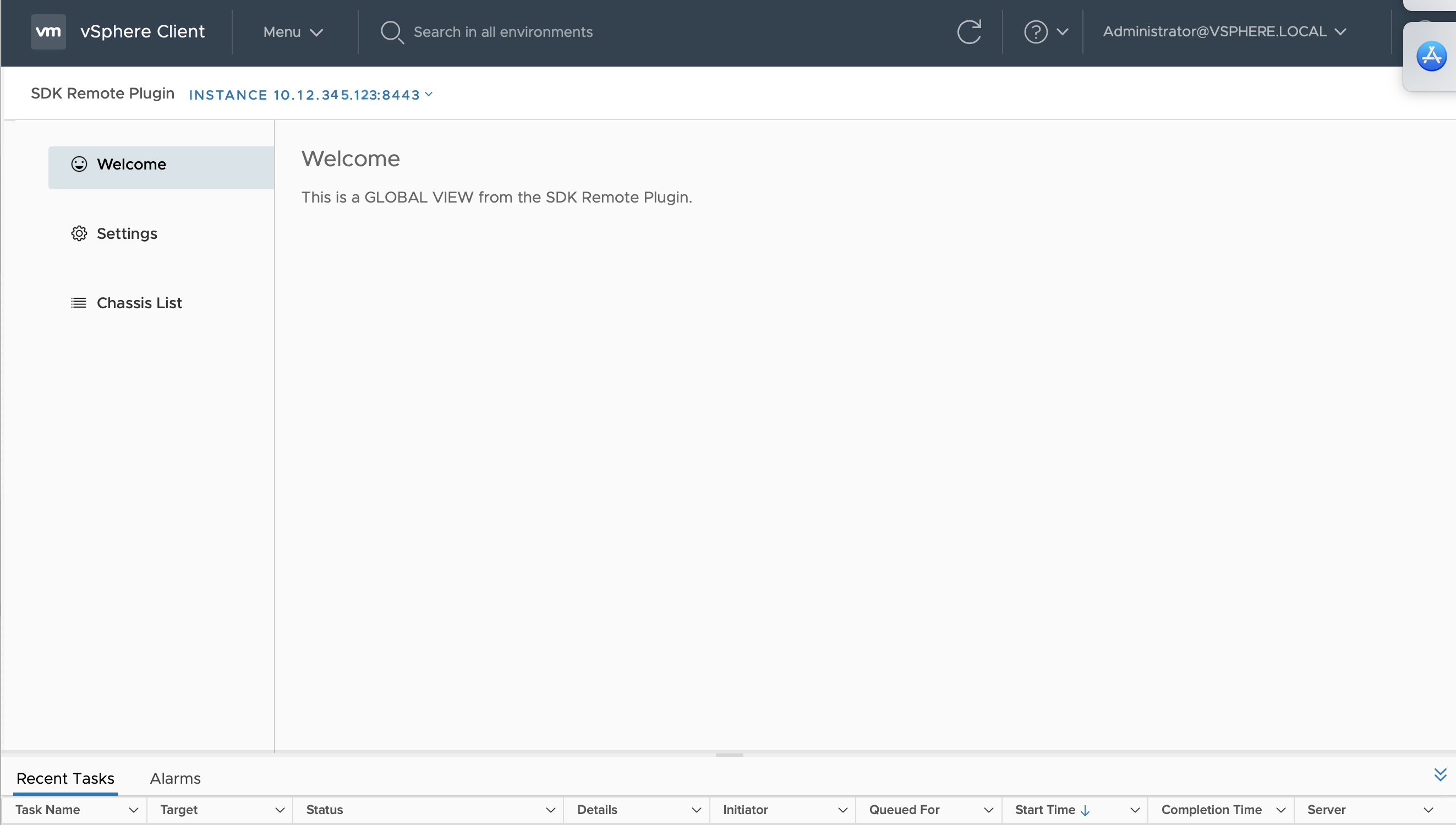Image resolution: width=1456 pixels, height=825 pixels.
Task: Sort by Queued For column header
Action: [904, 810]
